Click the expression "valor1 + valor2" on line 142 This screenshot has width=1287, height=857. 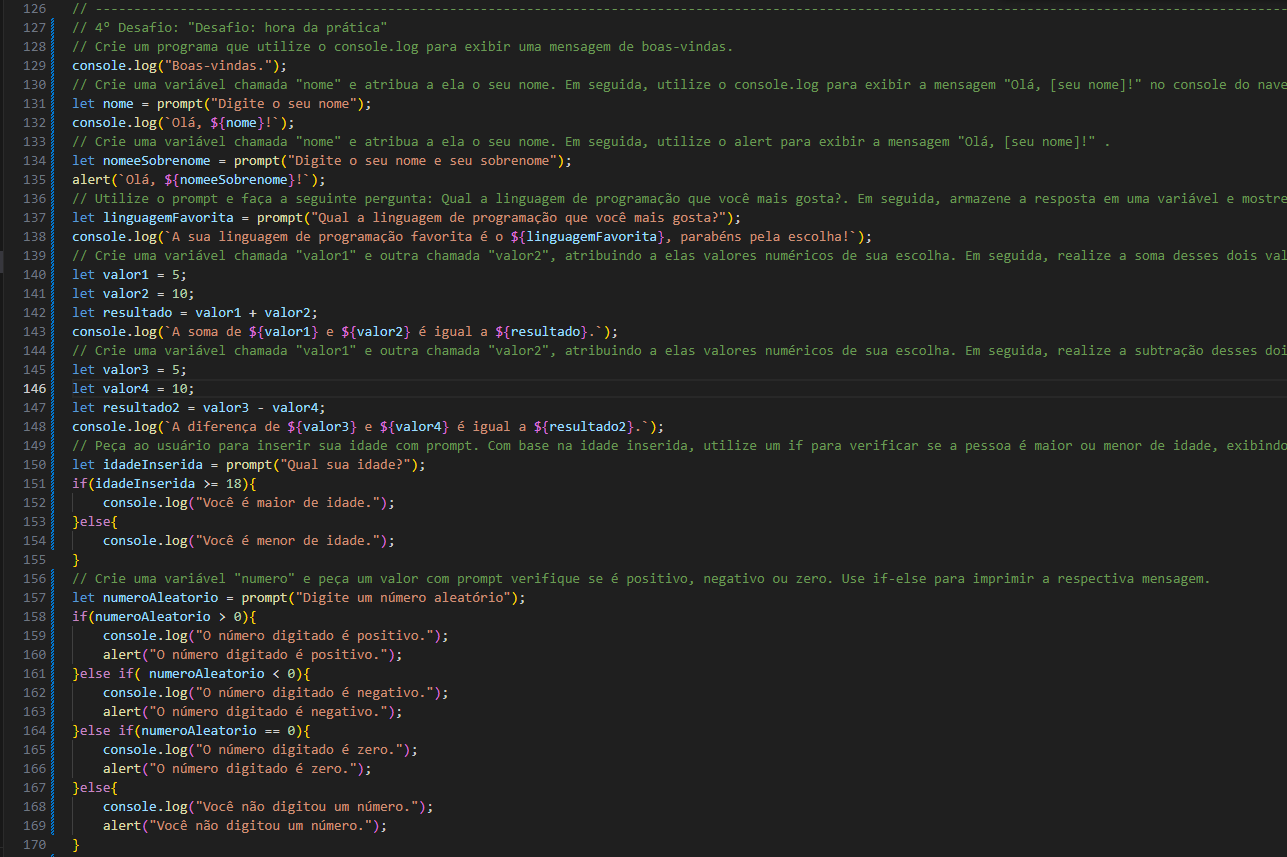tap(252, 313)
